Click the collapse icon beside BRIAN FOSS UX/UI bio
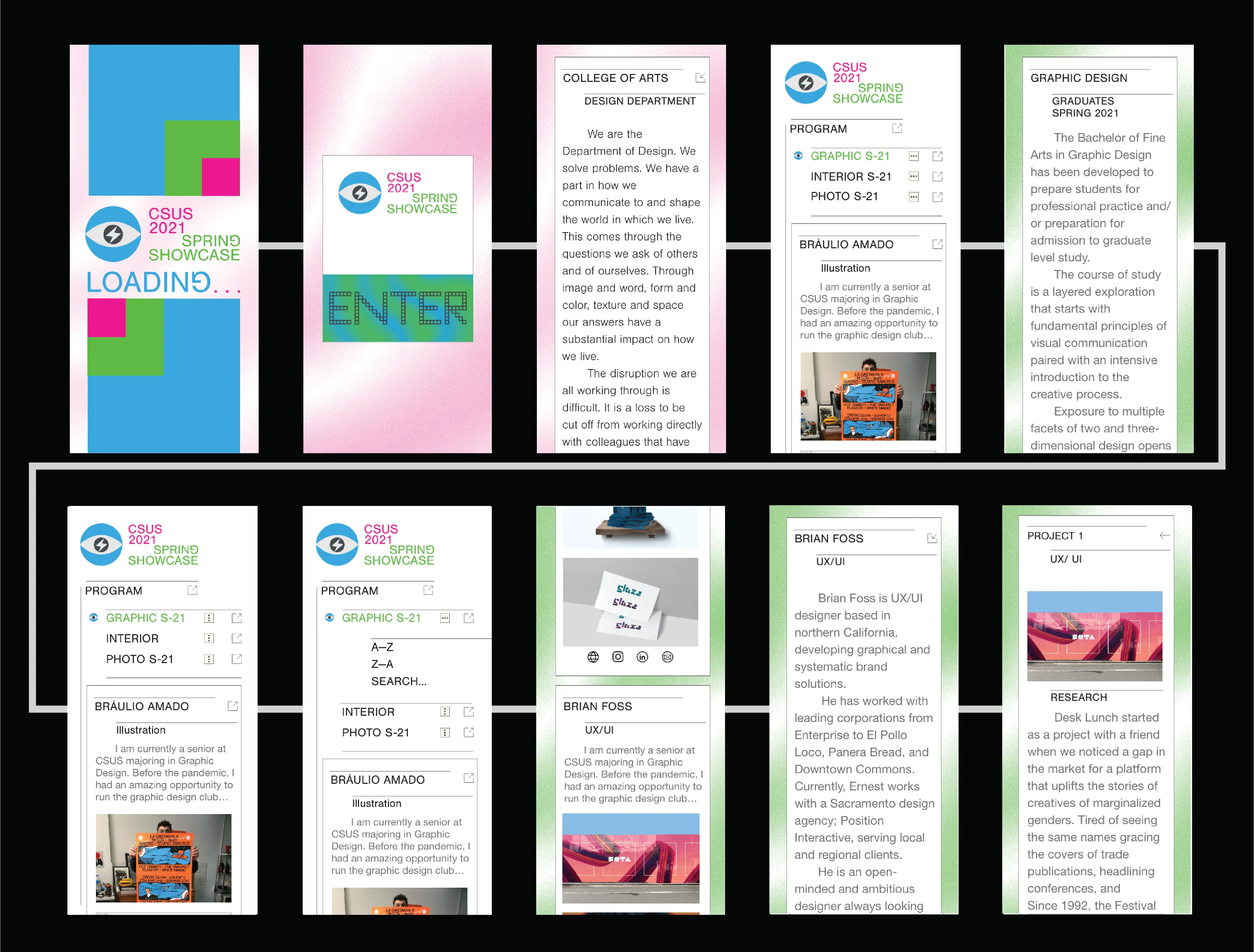Viewport: 1254px width, 952px height. pyautogui.click(x=932, y=538)
